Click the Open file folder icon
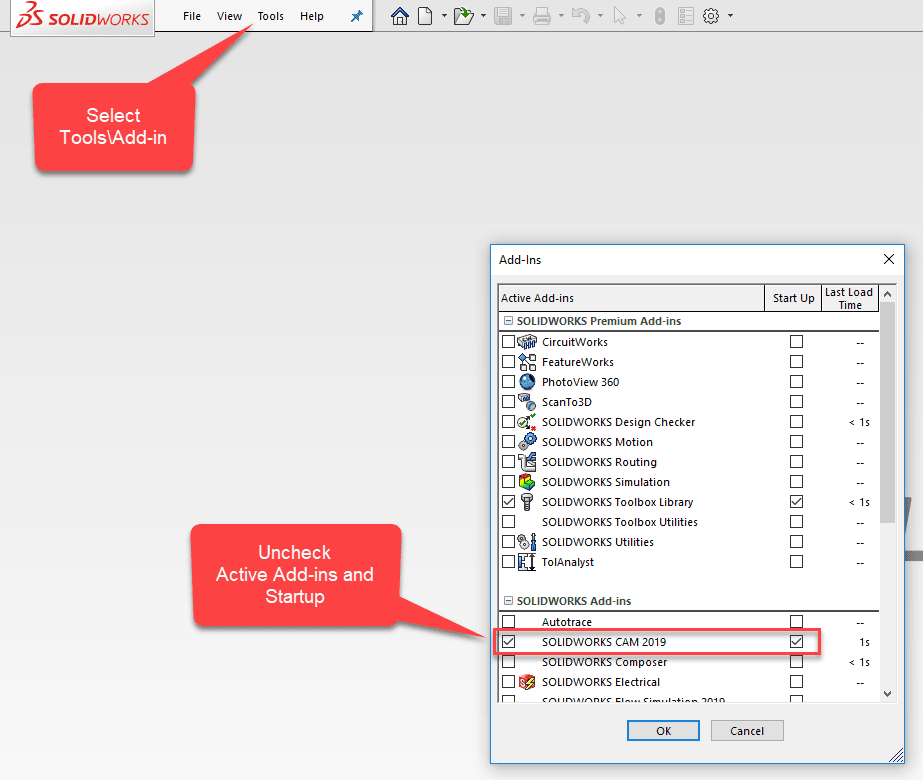The image size is (923, 780). (464, 16)
